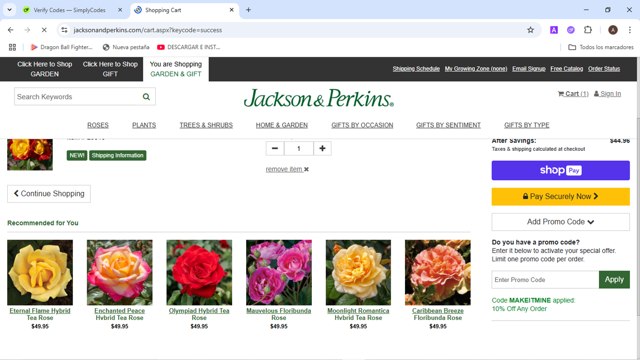Select the GARDEN & GIFT shopping tab
Viewport: 640px width, 360px height.
pos(176,69)
